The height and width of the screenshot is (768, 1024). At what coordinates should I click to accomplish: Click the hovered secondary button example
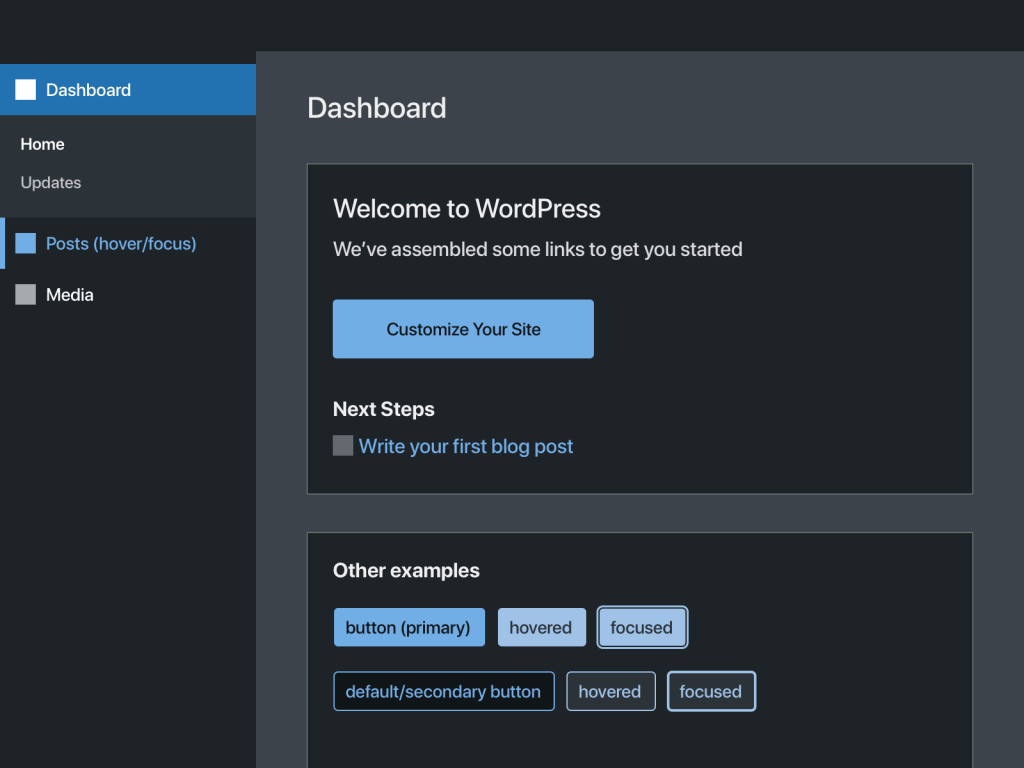[x=611, y=692]
